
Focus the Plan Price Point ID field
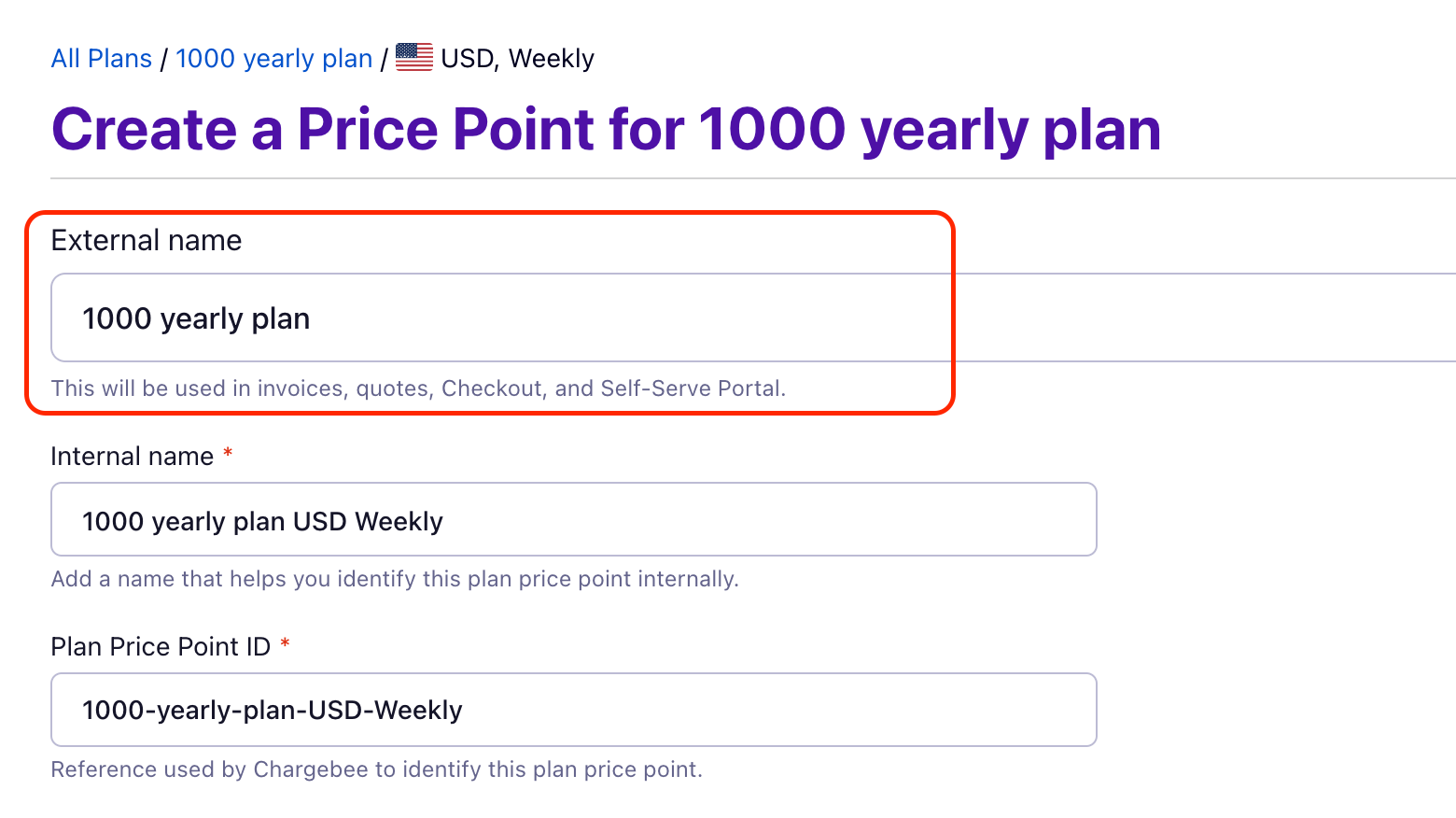click(573, 711)
